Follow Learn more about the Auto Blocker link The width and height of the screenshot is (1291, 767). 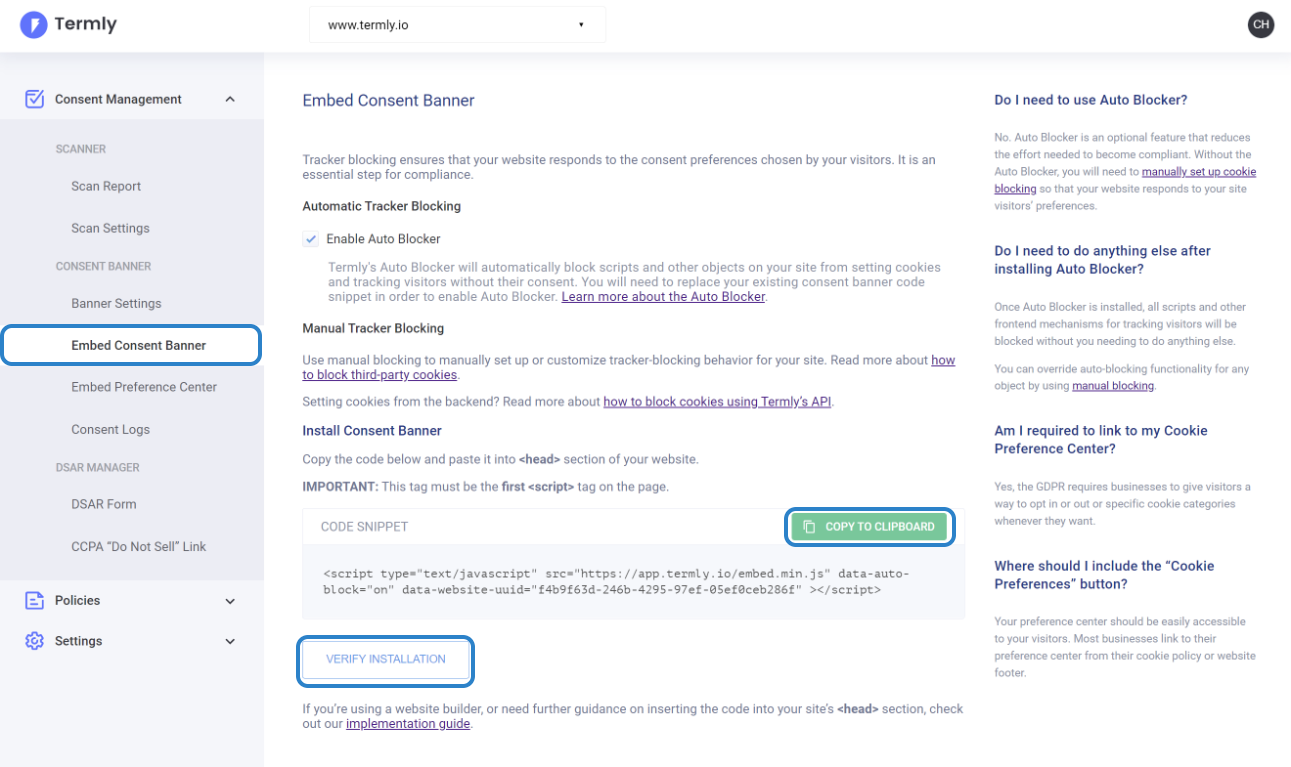click(x=664, y=297)
